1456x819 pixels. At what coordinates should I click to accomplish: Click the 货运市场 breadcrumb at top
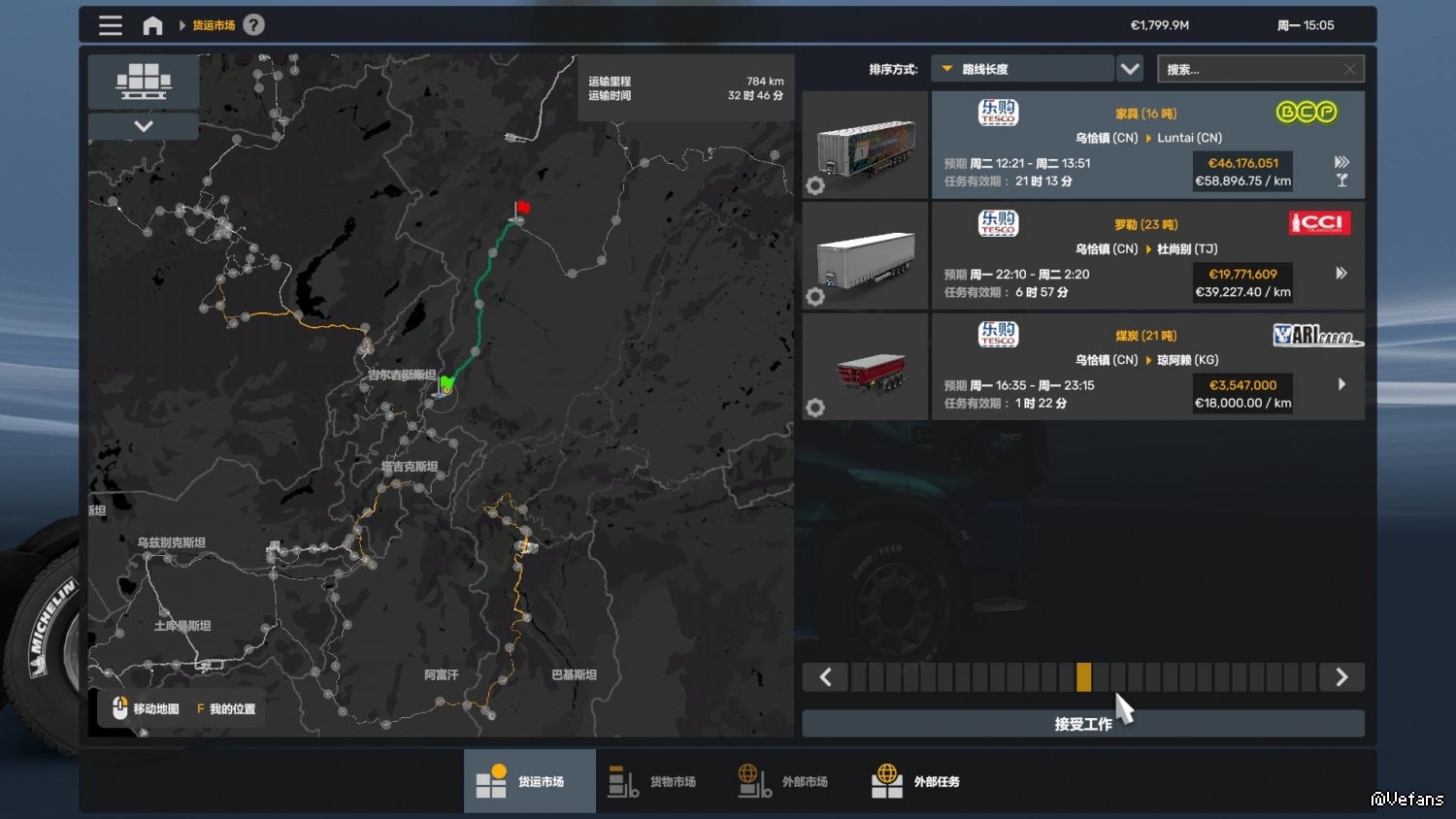coord(214,25)
